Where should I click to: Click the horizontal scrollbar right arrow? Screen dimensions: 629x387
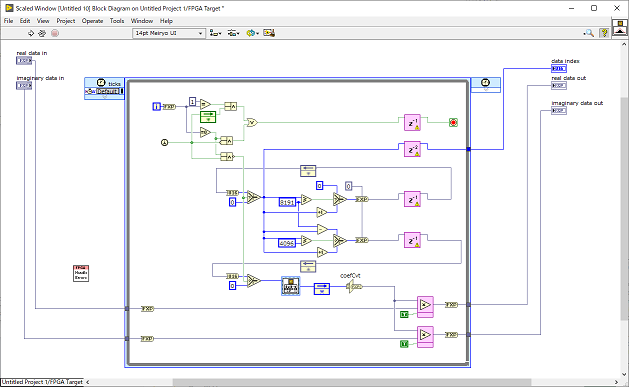(x=617, y=382)
